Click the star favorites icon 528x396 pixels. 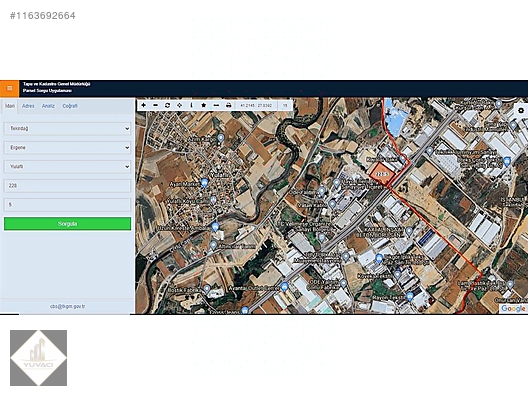[203, 105]
